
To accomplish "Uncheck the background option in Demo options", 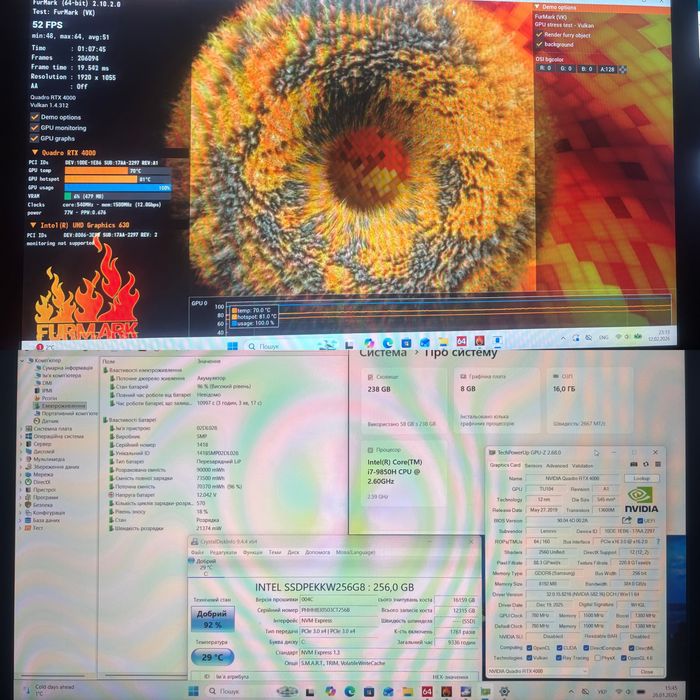I will (x=539, y=44).
